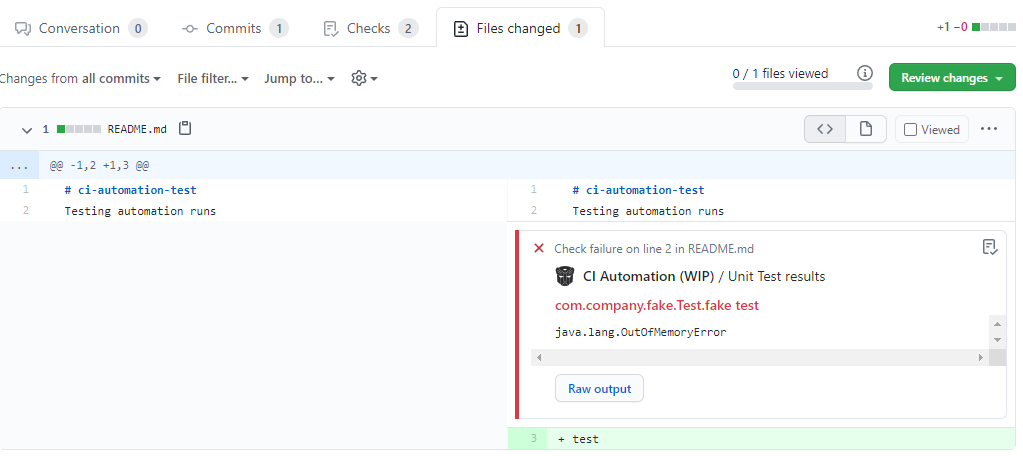The height and width of the screenshot is (456, 1023).
Task: Click the +1 −0 diffstat indicator
Action: tap(976, 27)
